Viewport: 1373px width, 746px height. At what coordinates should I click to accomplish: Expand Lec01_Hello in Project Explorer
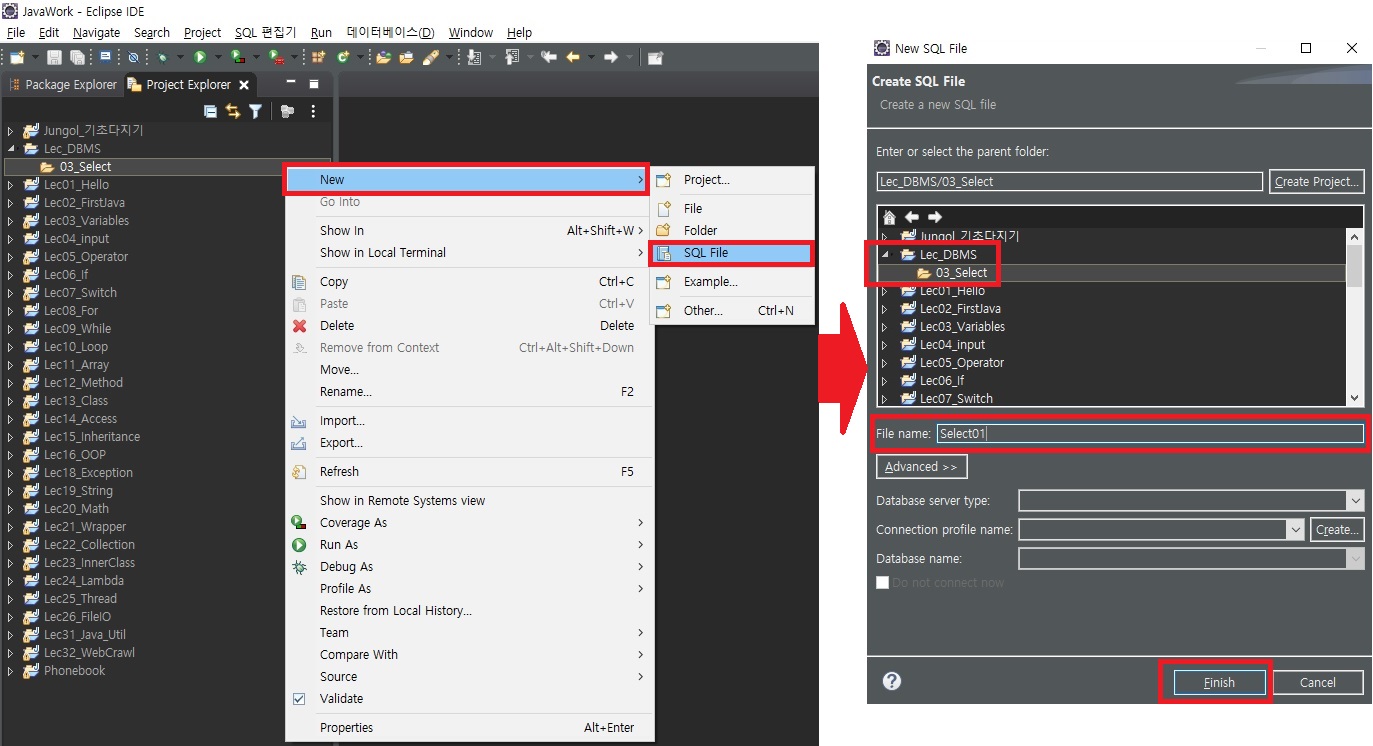click(11, 185)
